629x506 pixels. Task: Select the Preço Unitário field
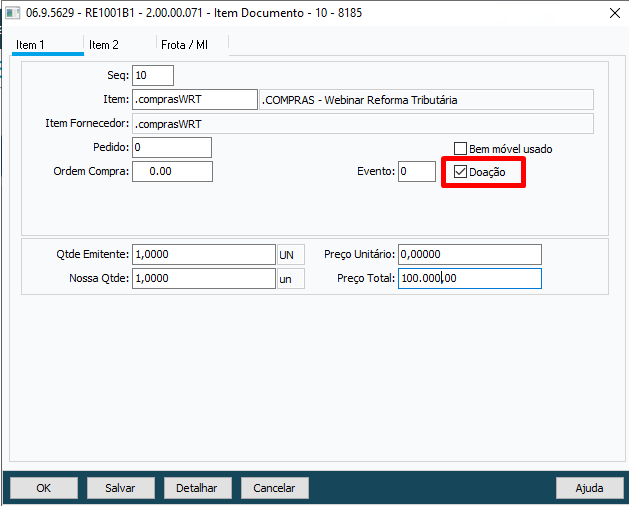click(470, 254)
